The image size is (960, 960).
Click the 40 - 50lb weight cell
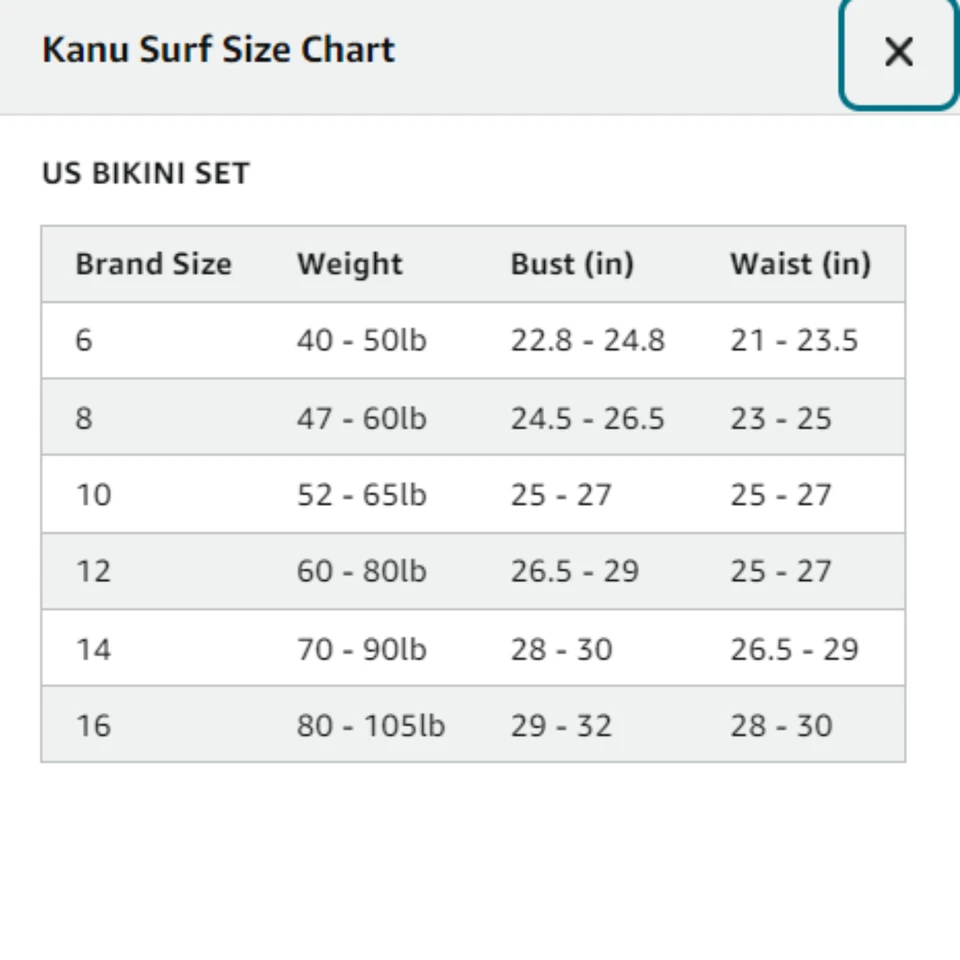pyautogui.click(x=361, y=340)
